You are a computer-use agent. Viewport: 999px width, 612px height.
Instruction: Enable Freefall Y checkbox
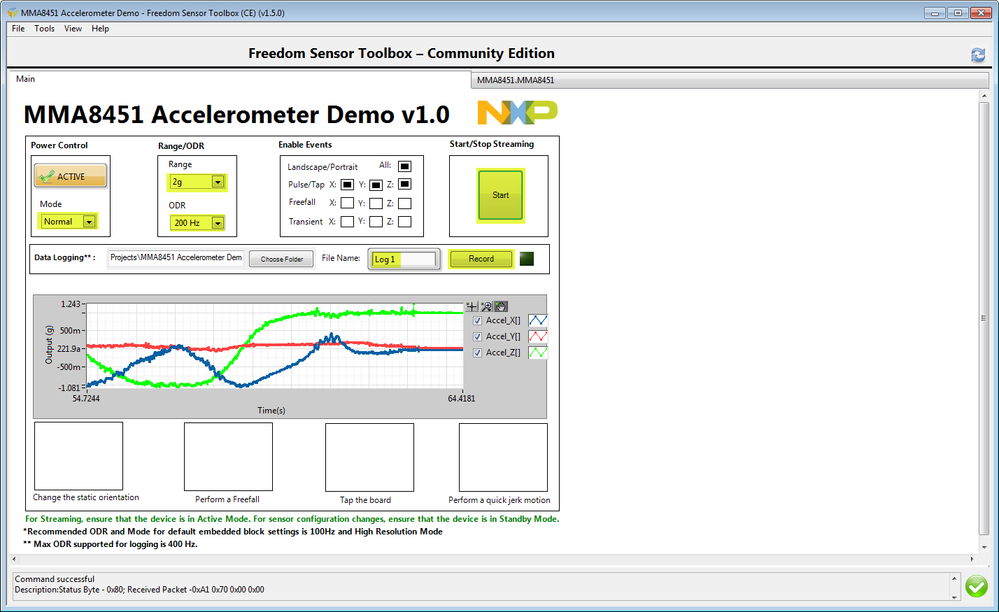376,204
